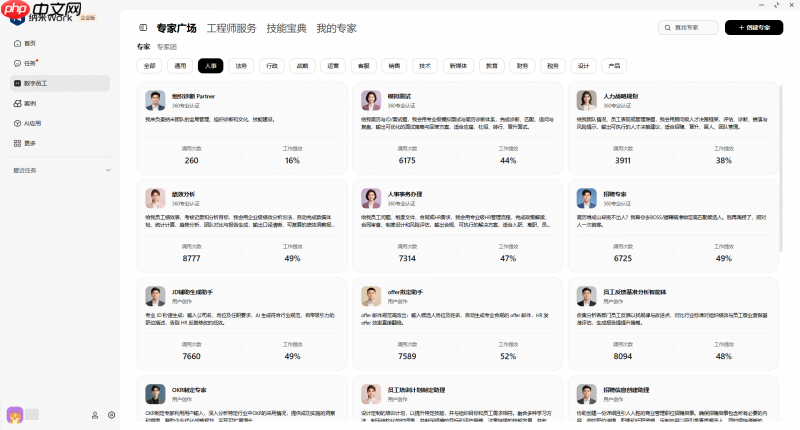The image size is (800, 430).
Task: Switch to the 我的专家 tab
Action: tap(336, 28)
